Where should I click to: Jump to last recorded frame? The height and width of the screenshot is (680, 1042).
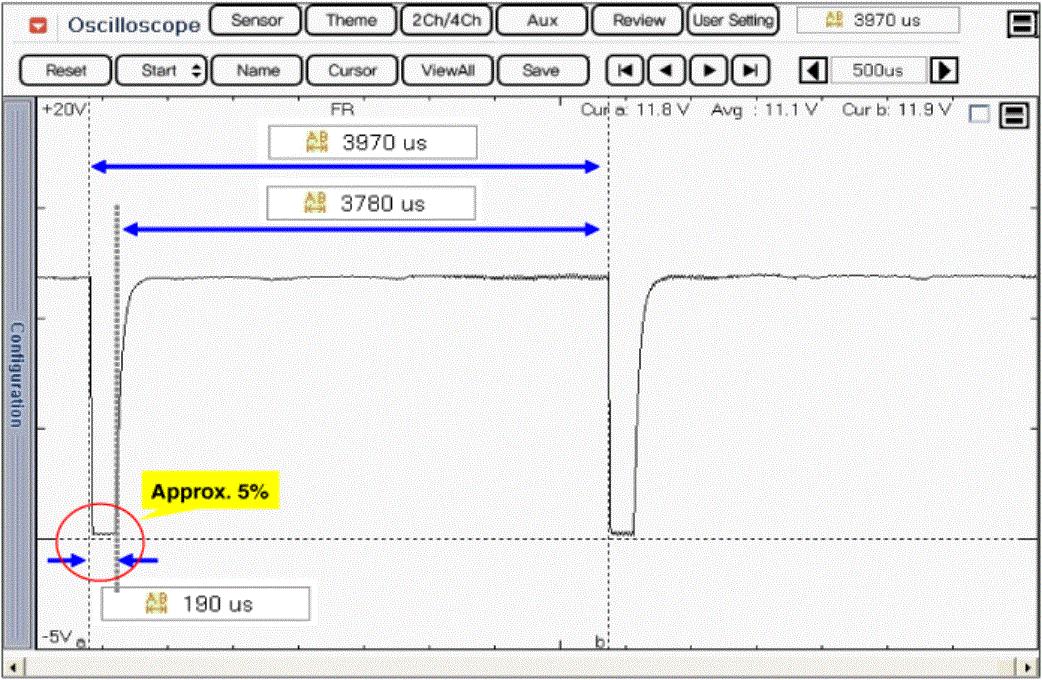(750, 71)
